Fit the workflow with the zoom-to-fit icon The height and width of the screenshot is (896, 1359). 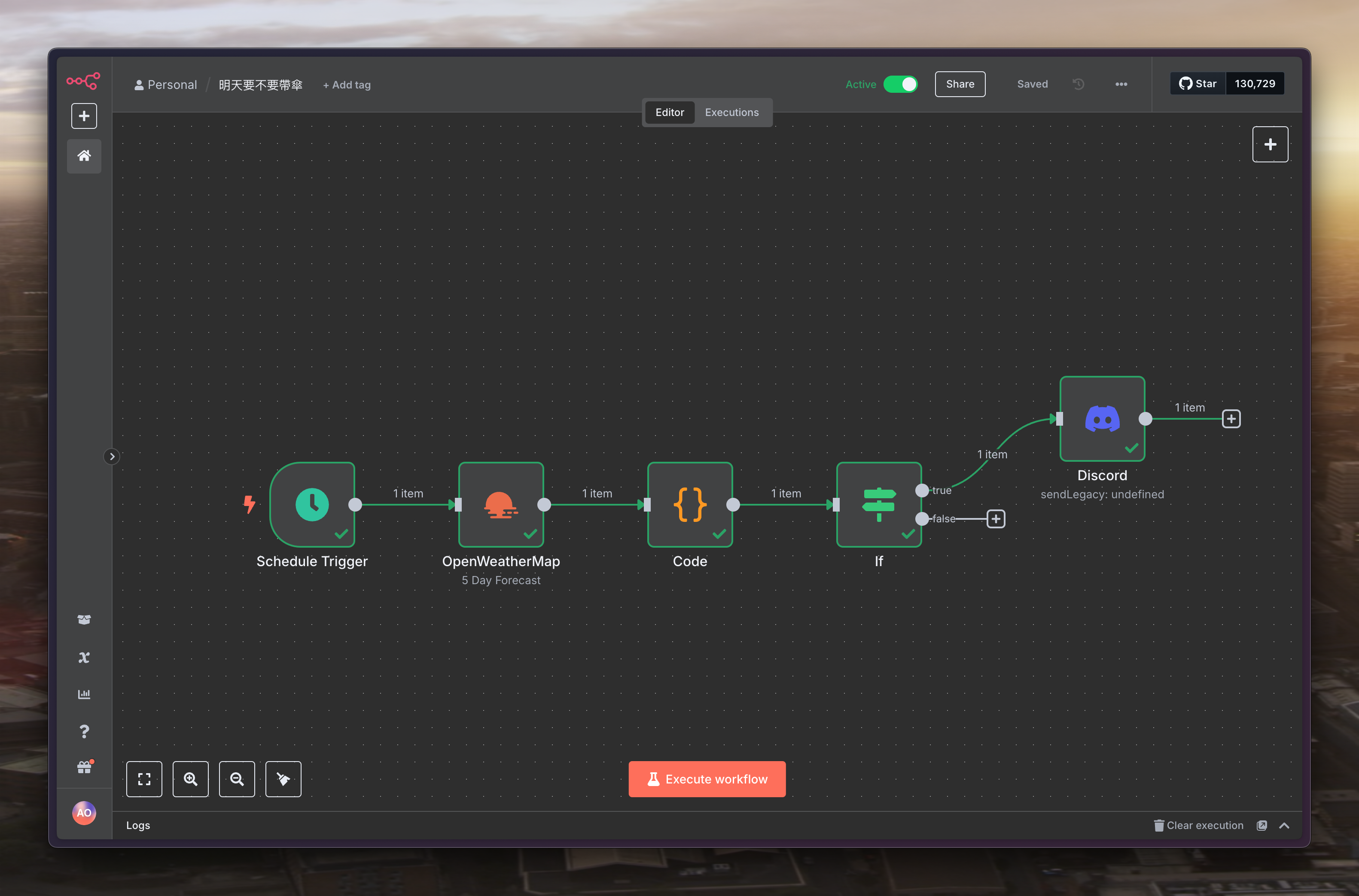144,778
